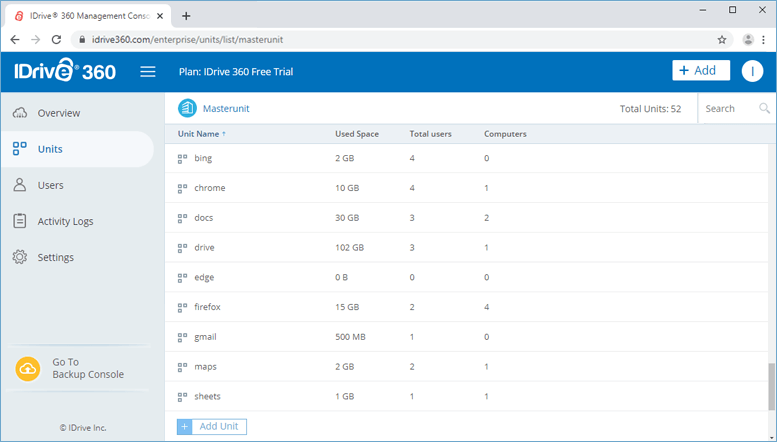Sort by Used Space column header
777x442 pixels.
coord(357,134)
